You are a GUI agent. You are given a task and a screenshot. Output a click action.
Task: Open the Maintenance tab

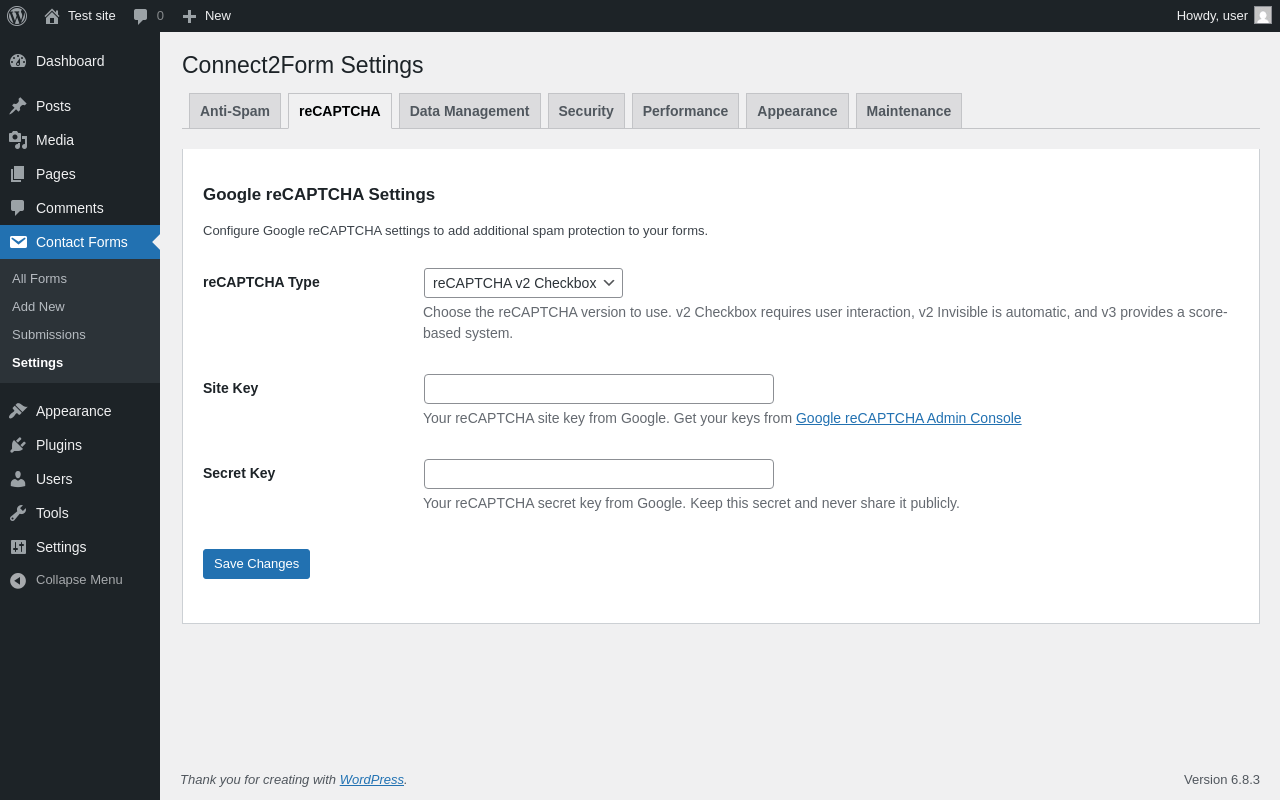tap(909, 111)
